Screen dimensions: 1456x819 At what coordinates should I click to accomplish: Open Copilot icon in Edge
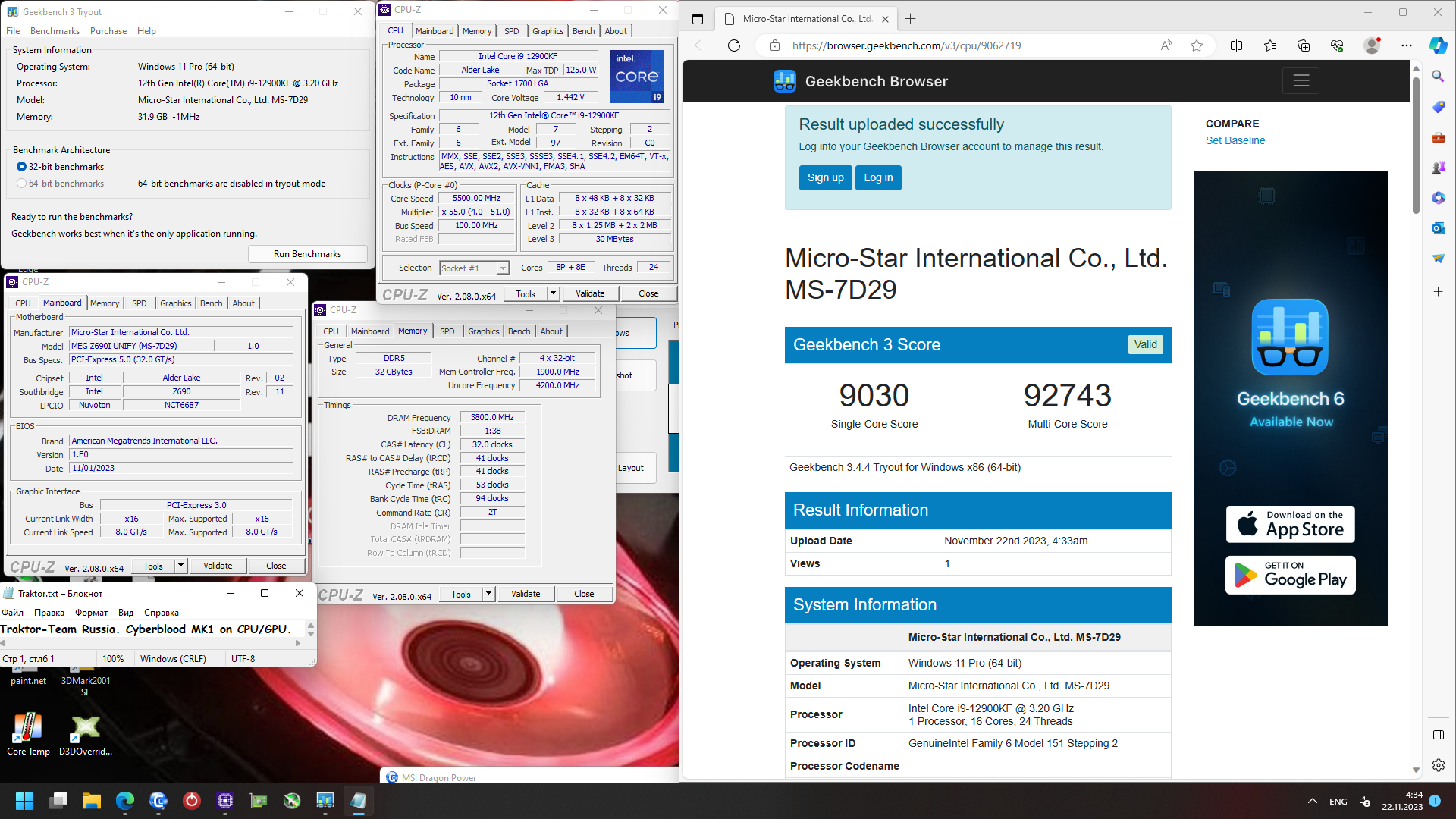[1438, 45]
